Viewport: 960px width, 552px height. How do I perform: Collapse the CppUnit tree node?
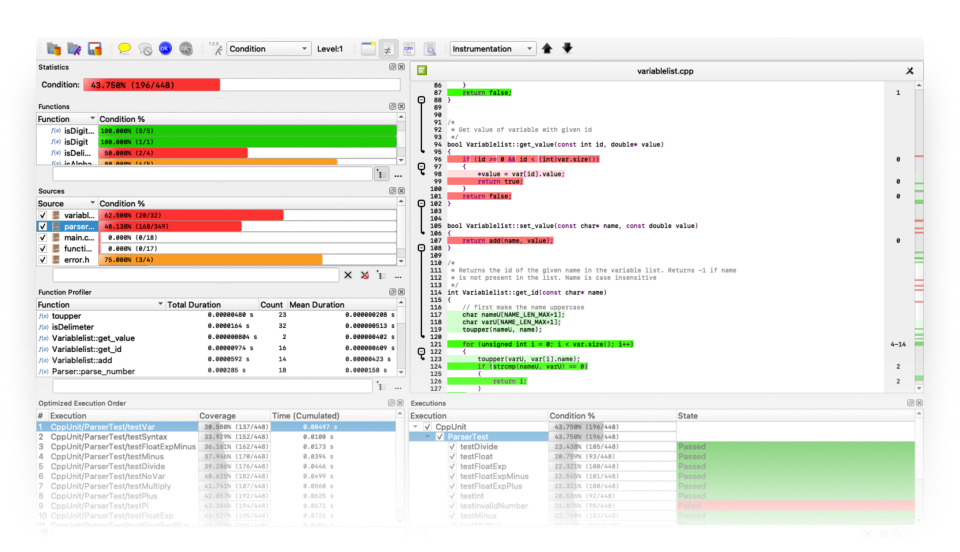coord(417,426)
